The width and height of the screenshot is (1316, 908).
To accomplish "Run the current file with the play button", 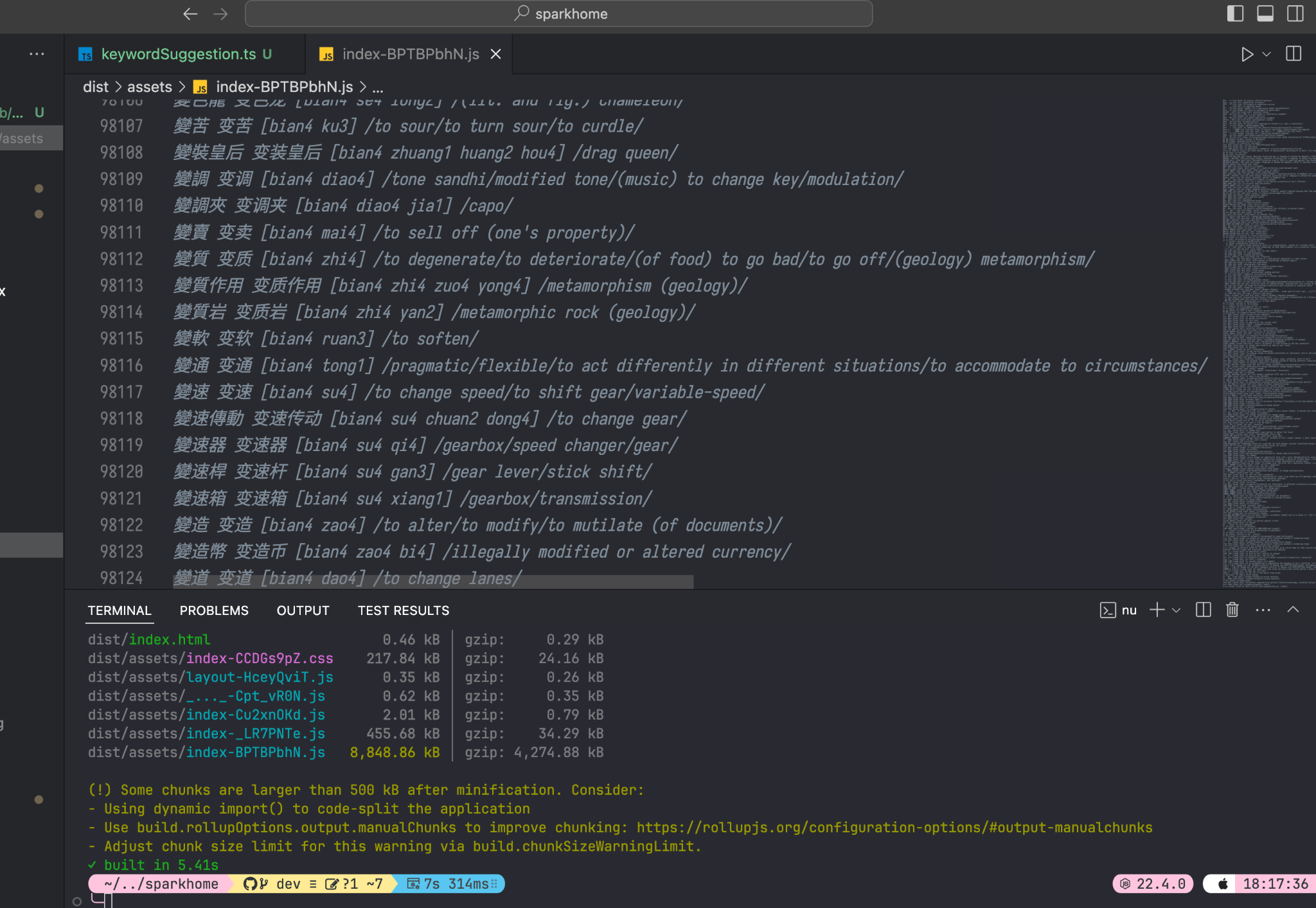I will pyautogui.click(x=1247, y=54).
